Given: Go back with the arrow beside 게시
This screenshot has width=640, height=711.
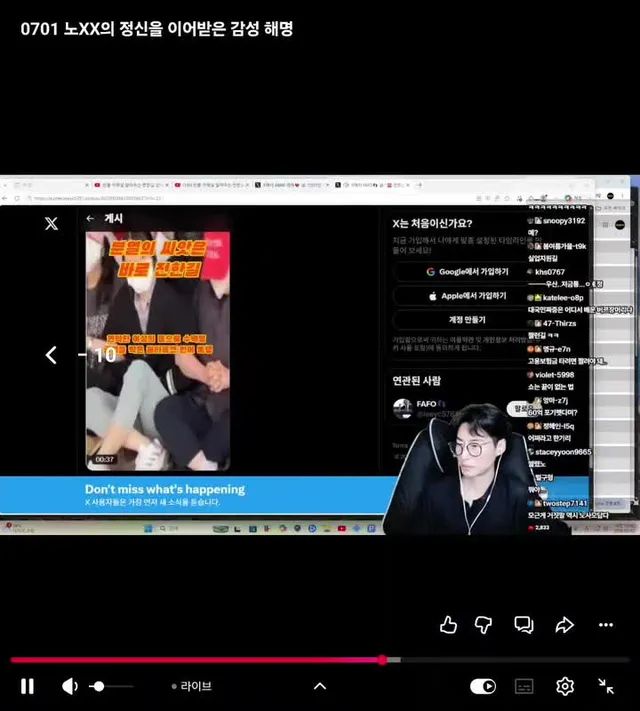Looking at the screenshot, I should coord(90,219).
